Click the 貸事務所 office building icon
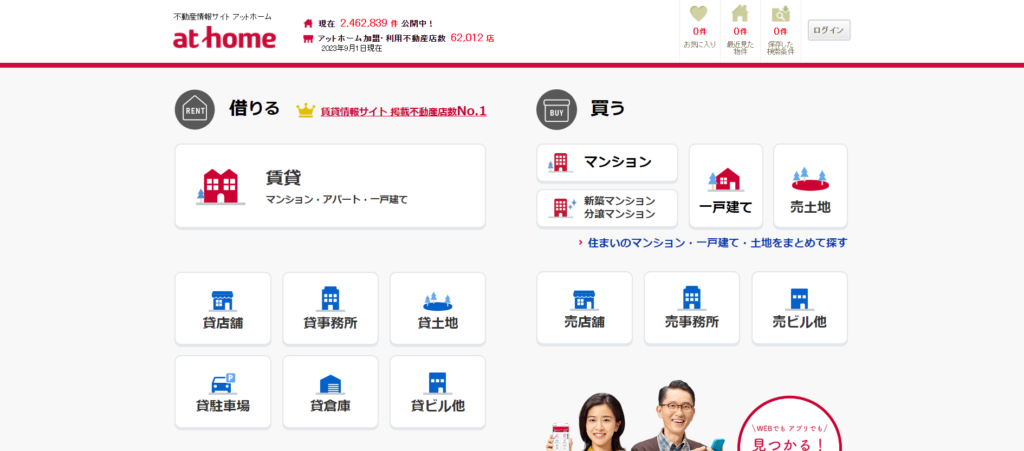This screenshot has height=451, width=1024. pos(330,300)
